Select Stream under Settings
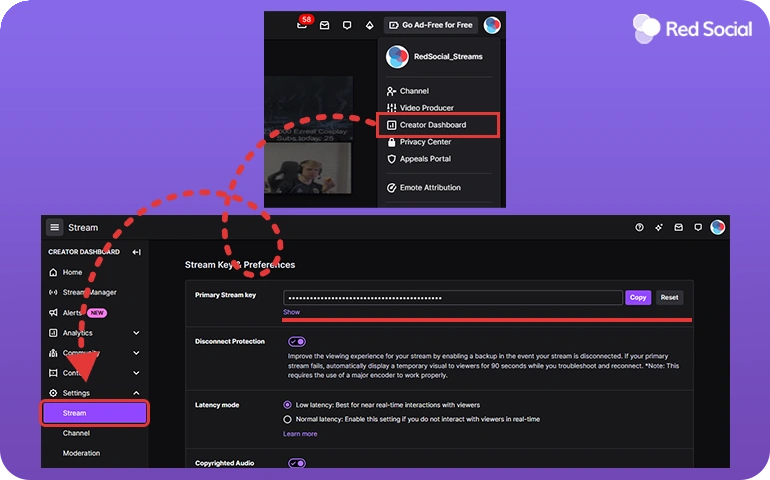 (95, 413)
